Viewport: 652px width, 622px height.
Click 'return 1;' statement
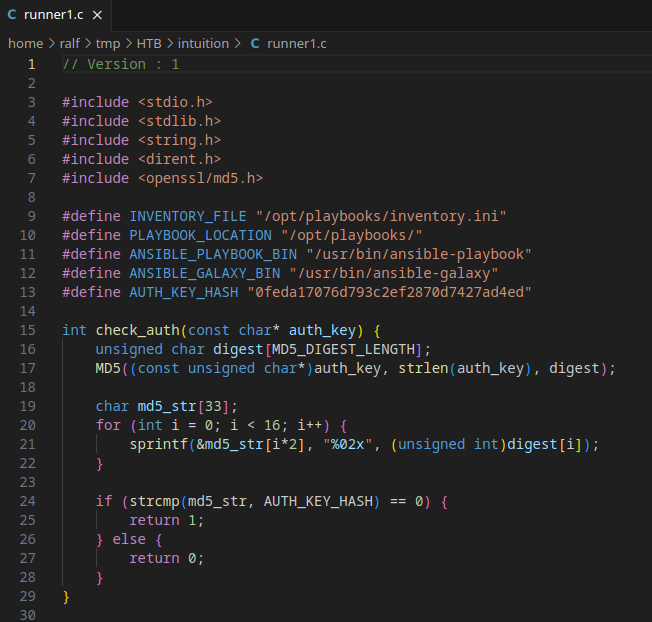pos(167,521)
